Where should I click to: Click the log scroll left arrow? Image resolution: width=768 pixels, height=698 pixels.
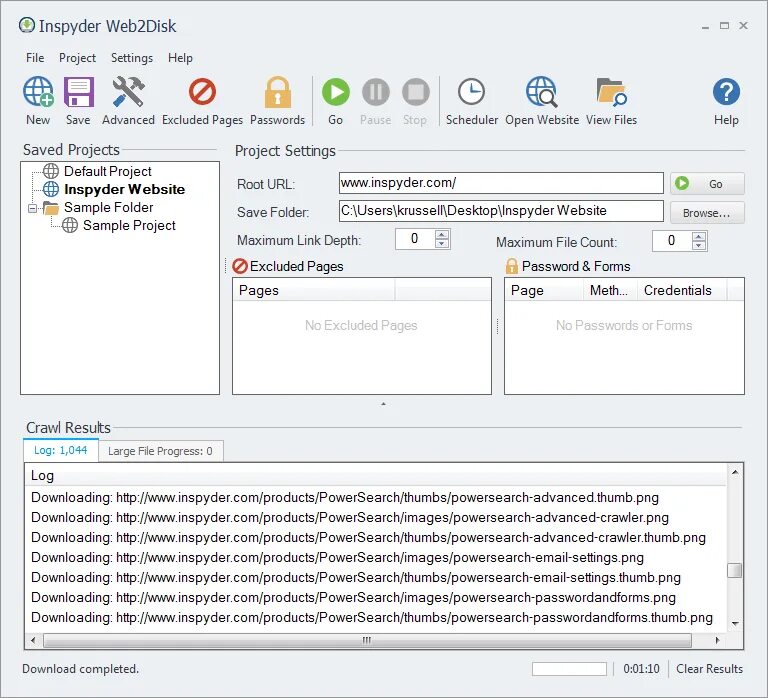pos(33,640)
